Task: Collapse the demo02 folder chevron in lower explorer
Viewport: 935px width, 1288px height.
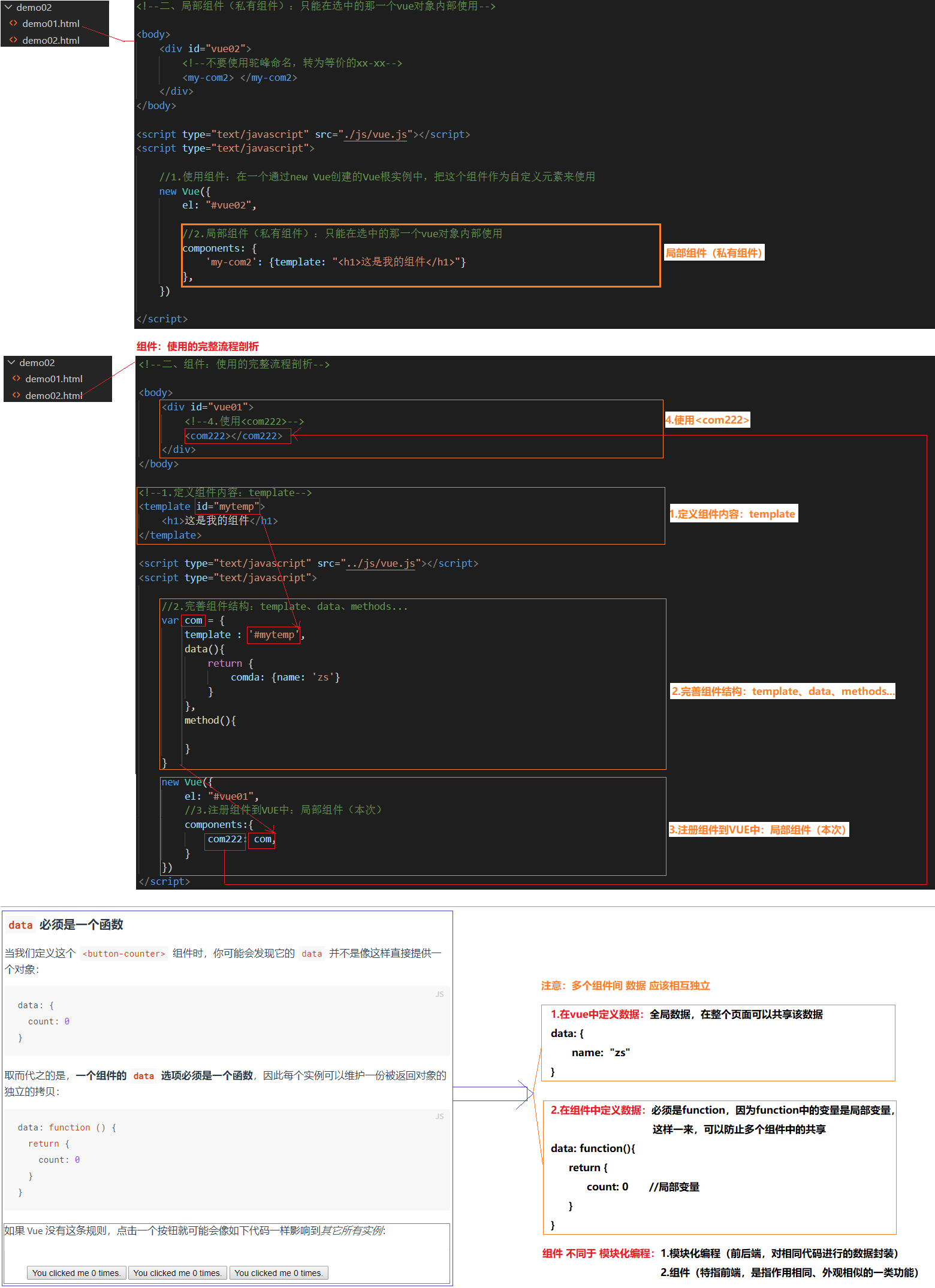Action: 11,362
